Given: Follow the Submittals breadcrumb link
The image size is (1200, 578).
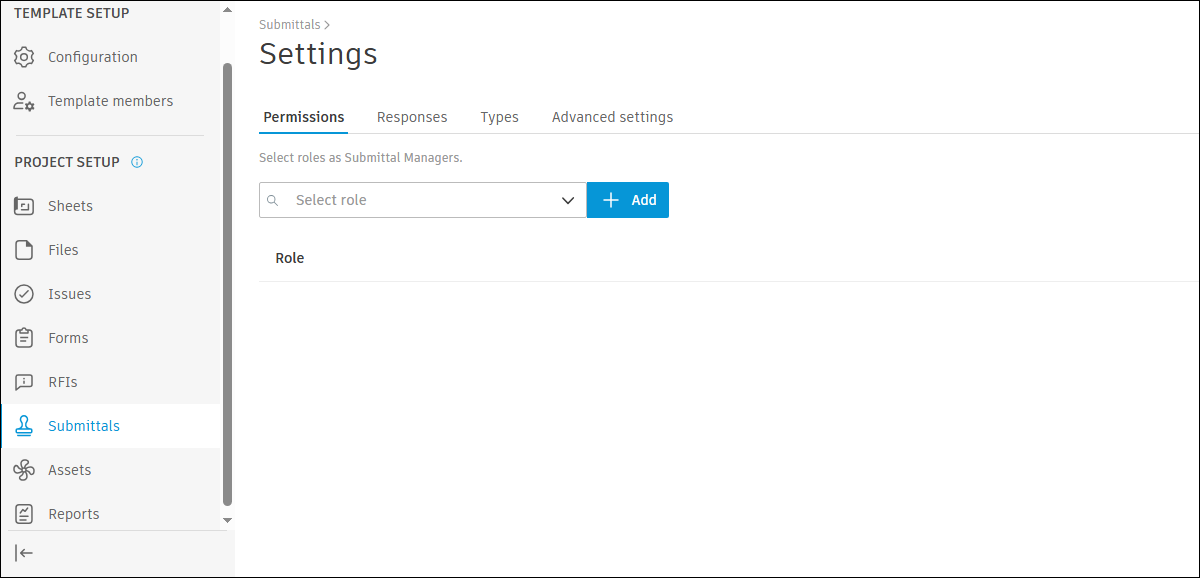Looking at the screenshot, I should click(x=289, y=24).
